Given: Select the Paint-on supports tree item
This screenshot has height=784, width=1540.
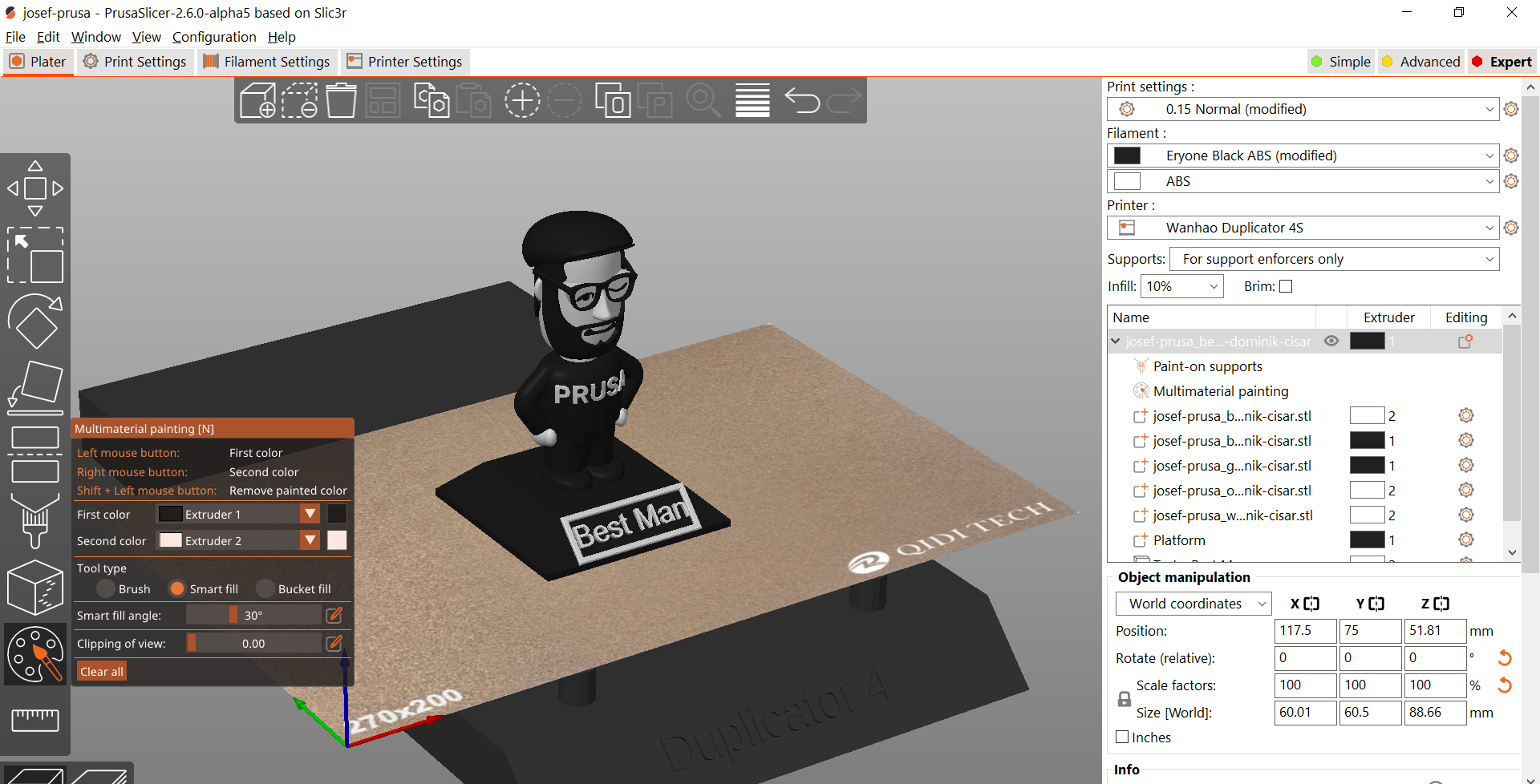Looking at the screenshot, I should click(1207, 366).
